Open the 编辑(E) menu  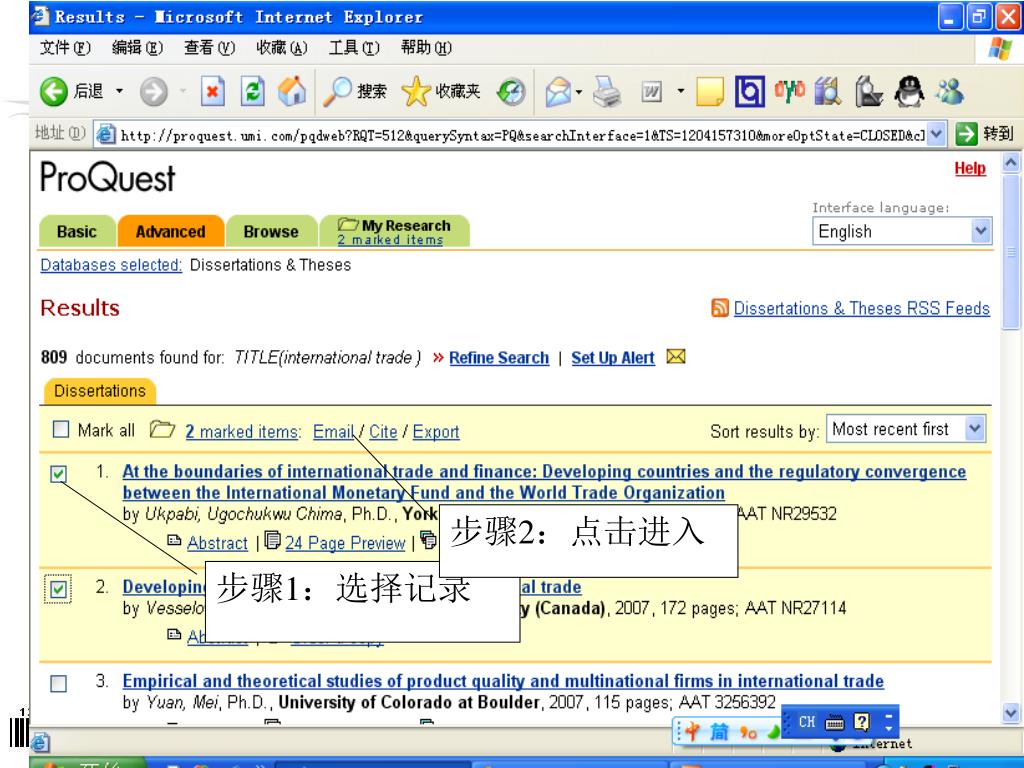[x=137, y=48]
